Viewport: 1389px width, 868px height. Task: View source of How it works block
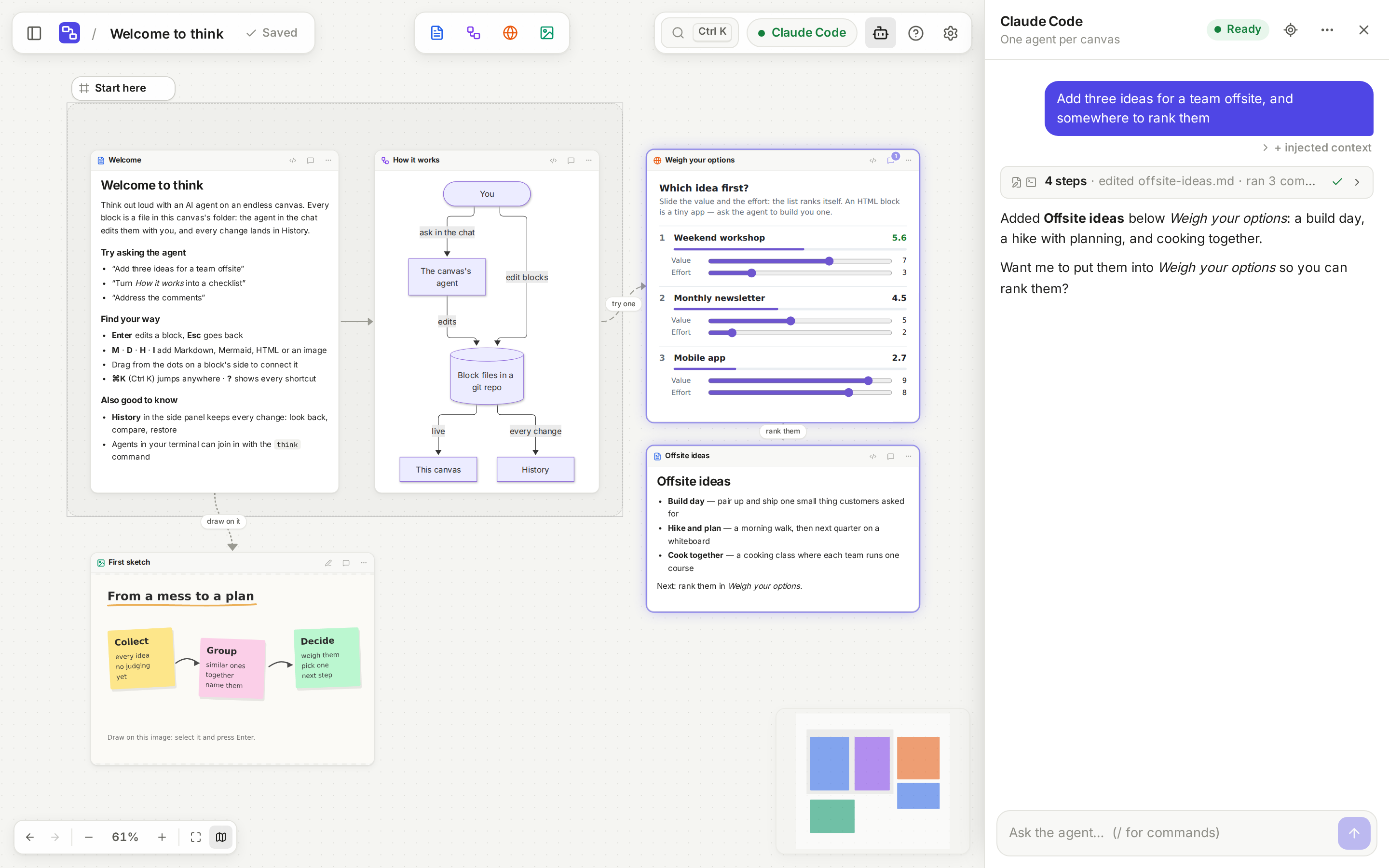coord(553,160)
